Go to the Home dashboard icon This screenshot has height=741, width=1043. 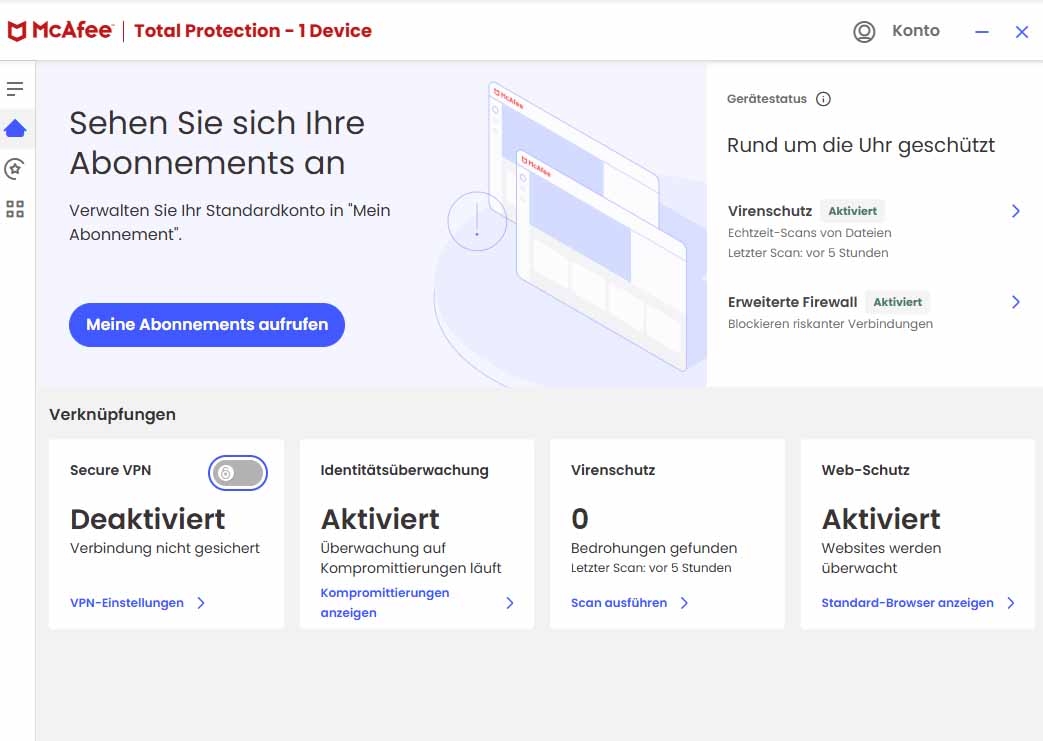15,128
